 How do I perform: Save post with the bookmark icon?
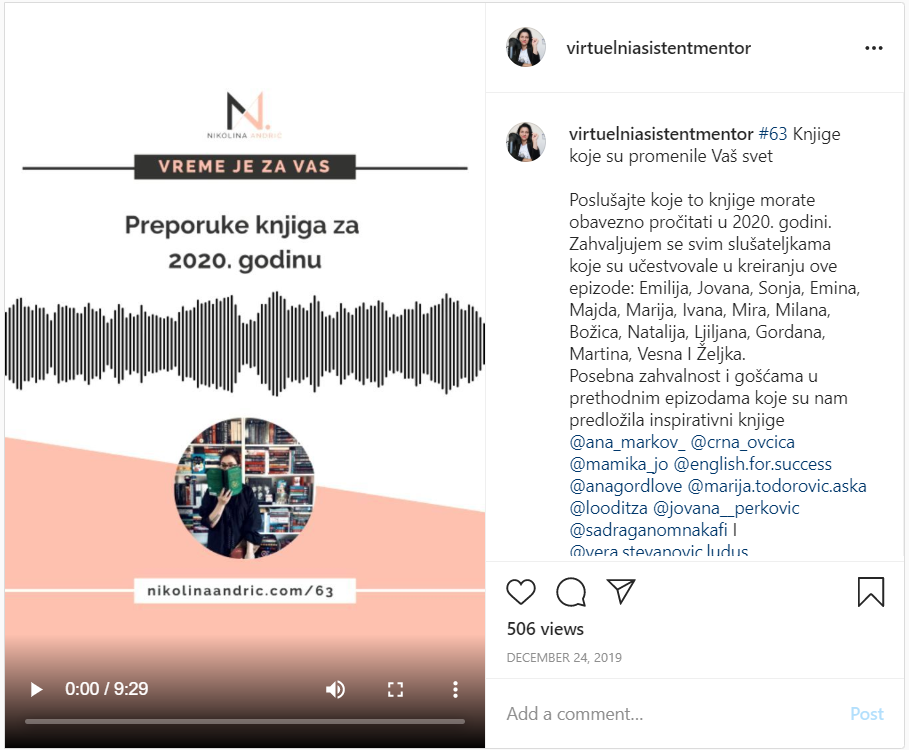pos(871,592)
